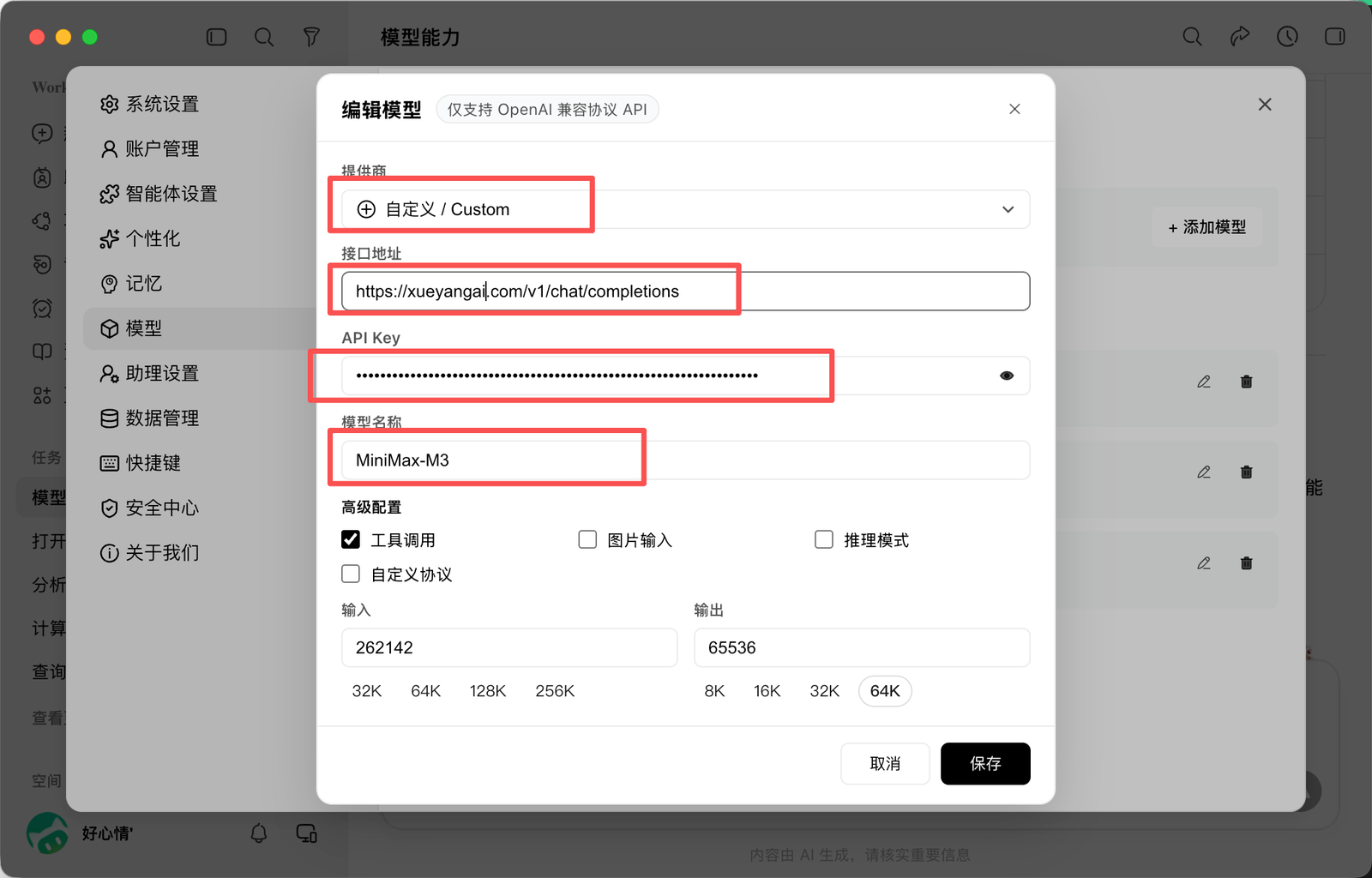Image resolution: width=1372 pixels, height=878 pixels.
Task: Click the 快捷键 keyboard icon
Action: [x=109, y=464]
